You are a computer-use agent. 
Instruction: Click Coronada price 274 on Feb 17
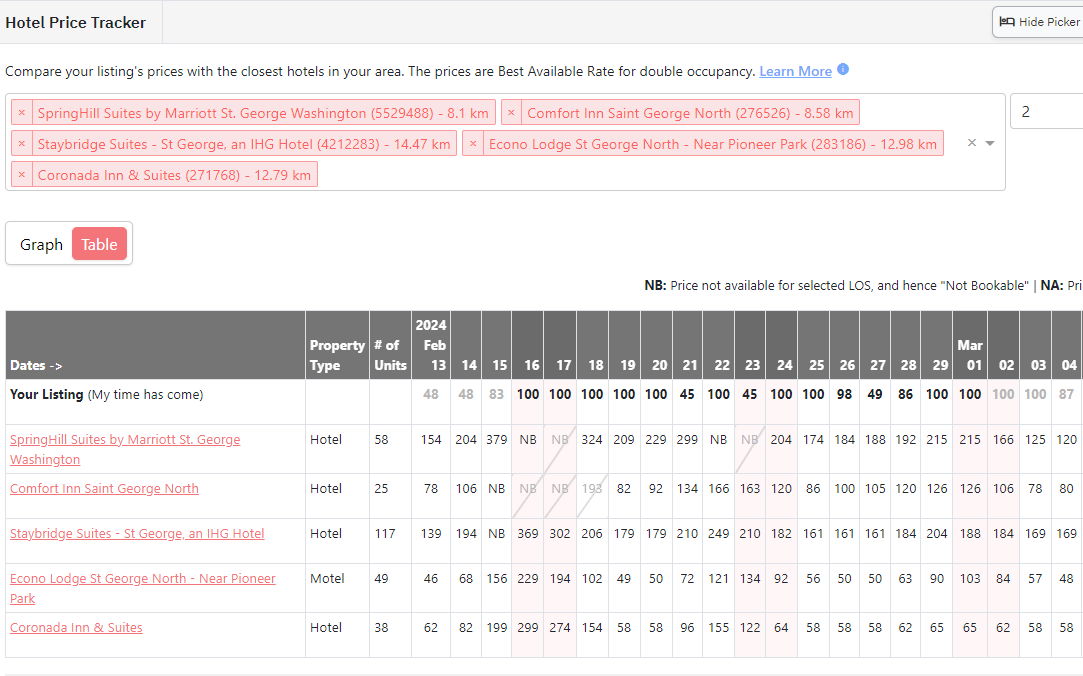[x=560, y=628]
